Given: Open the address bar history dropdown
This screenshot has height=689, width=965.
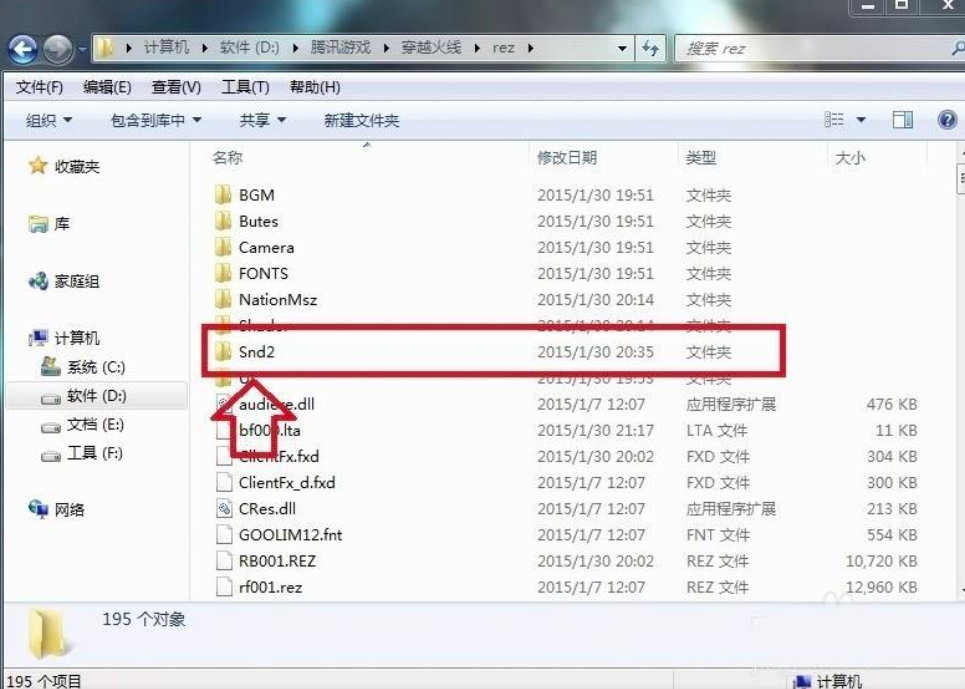Looking at the screenshot, I should click(622, 48).
